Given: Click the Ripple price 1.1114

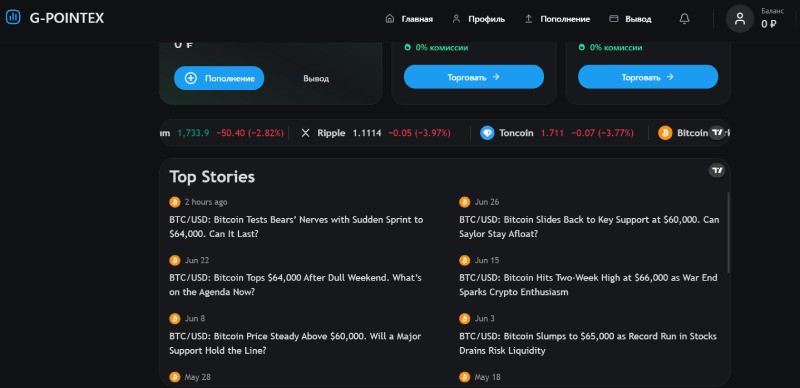Looking at the screenshot, I should (x=367, y=133).
